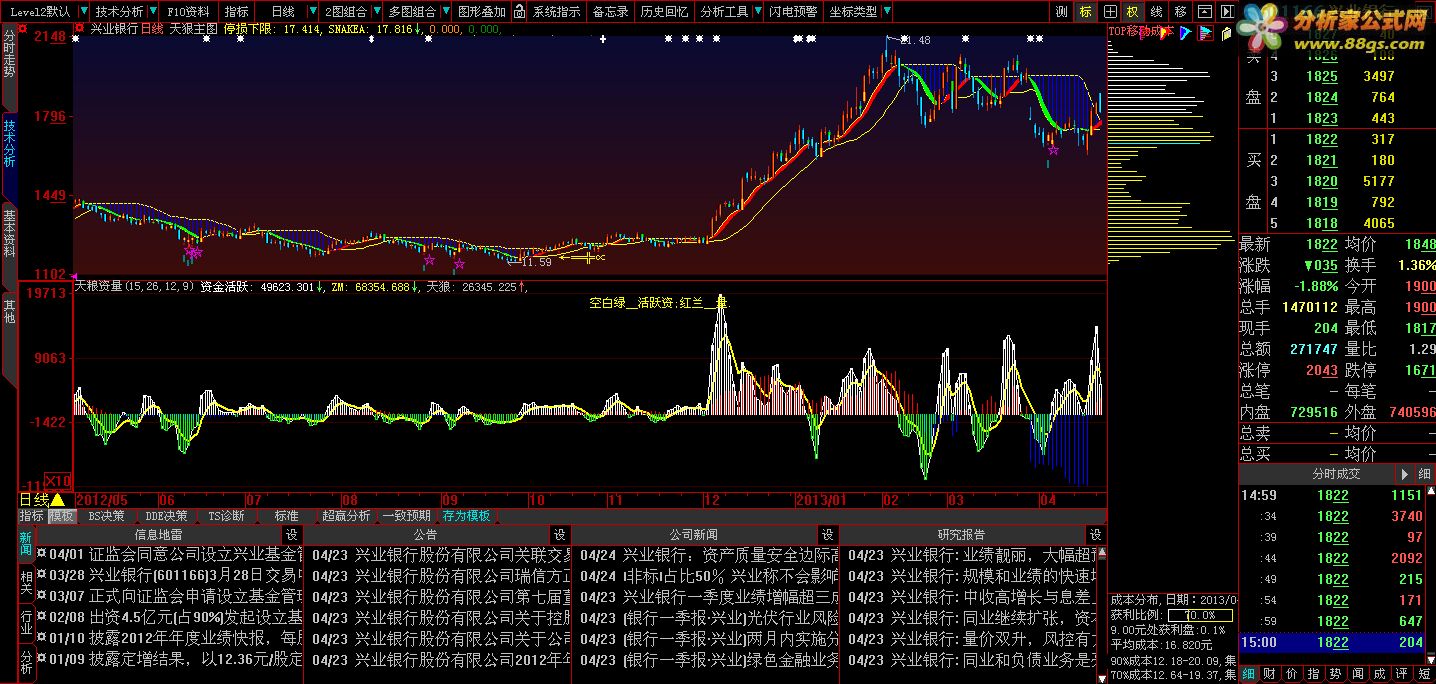Click the 历史回忆 toolbar button

[664, 12]
